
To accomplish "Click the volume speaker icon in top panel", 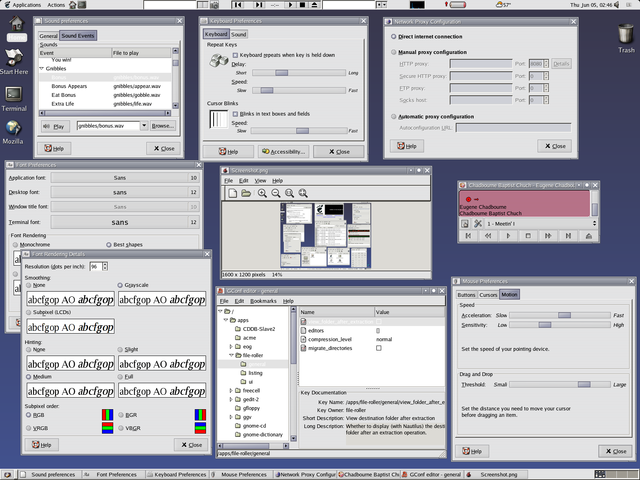I will coord(616,5).
